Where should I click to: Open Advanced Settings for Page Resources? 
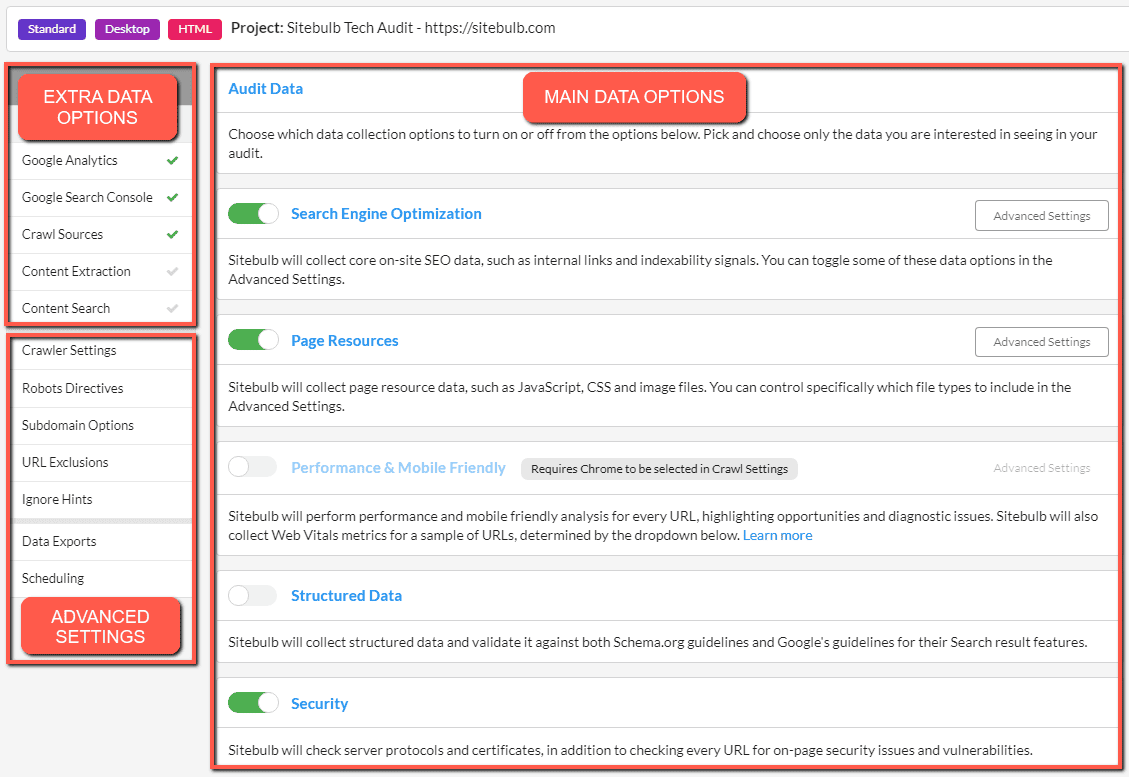[1041, 342]
